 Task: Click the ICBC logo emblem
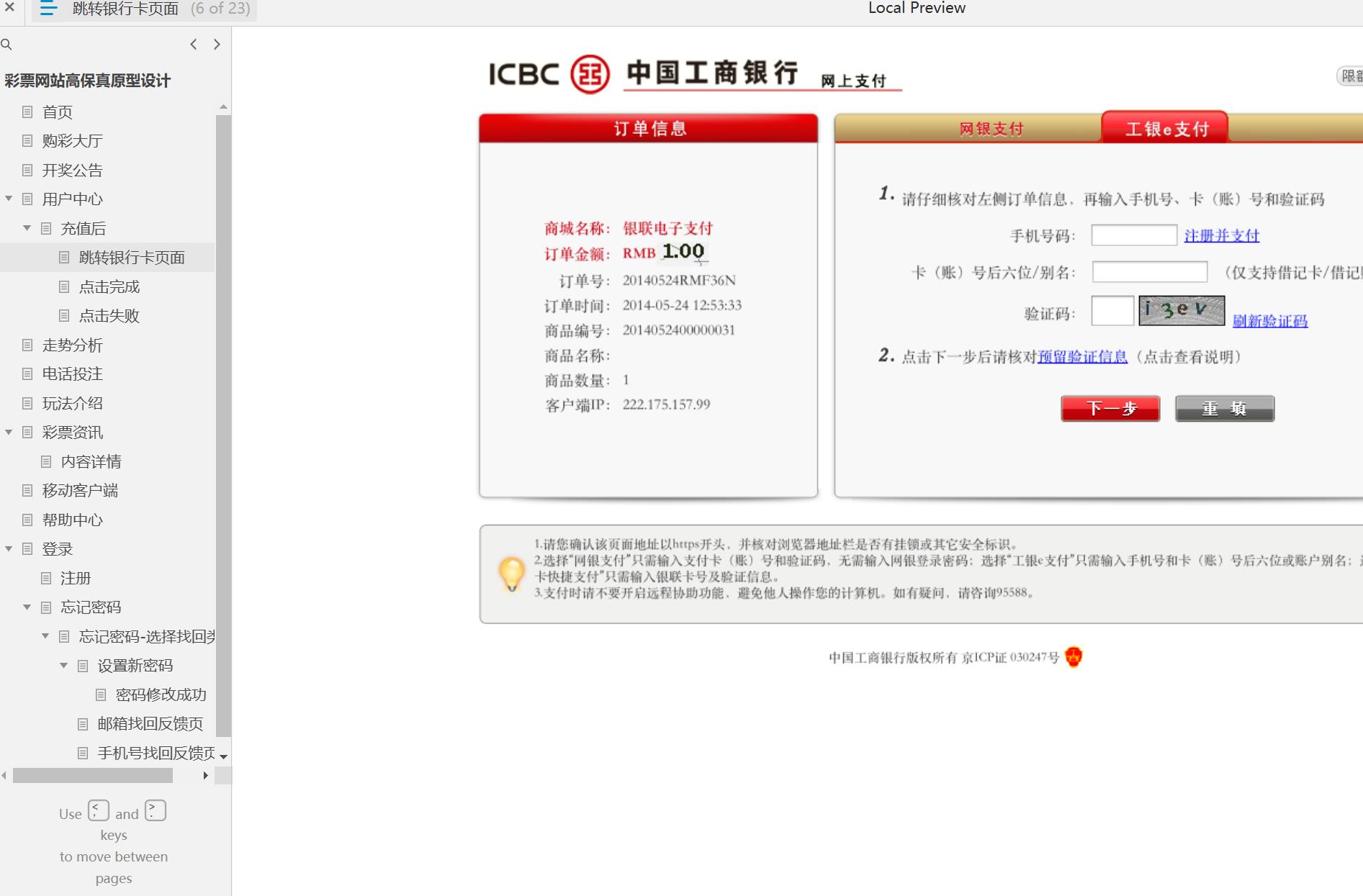point(590,74)
